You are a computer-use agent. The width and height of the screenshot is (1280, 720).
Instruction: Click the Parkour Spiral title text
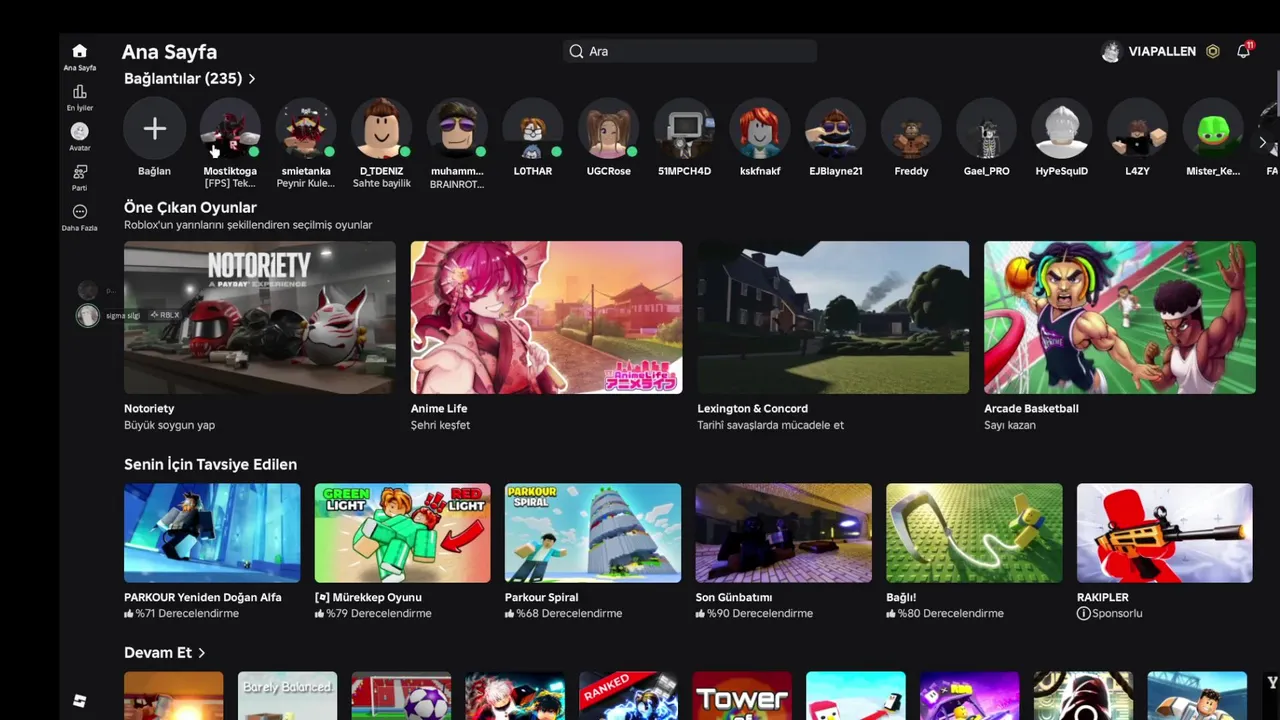click(x=542, y=597)
